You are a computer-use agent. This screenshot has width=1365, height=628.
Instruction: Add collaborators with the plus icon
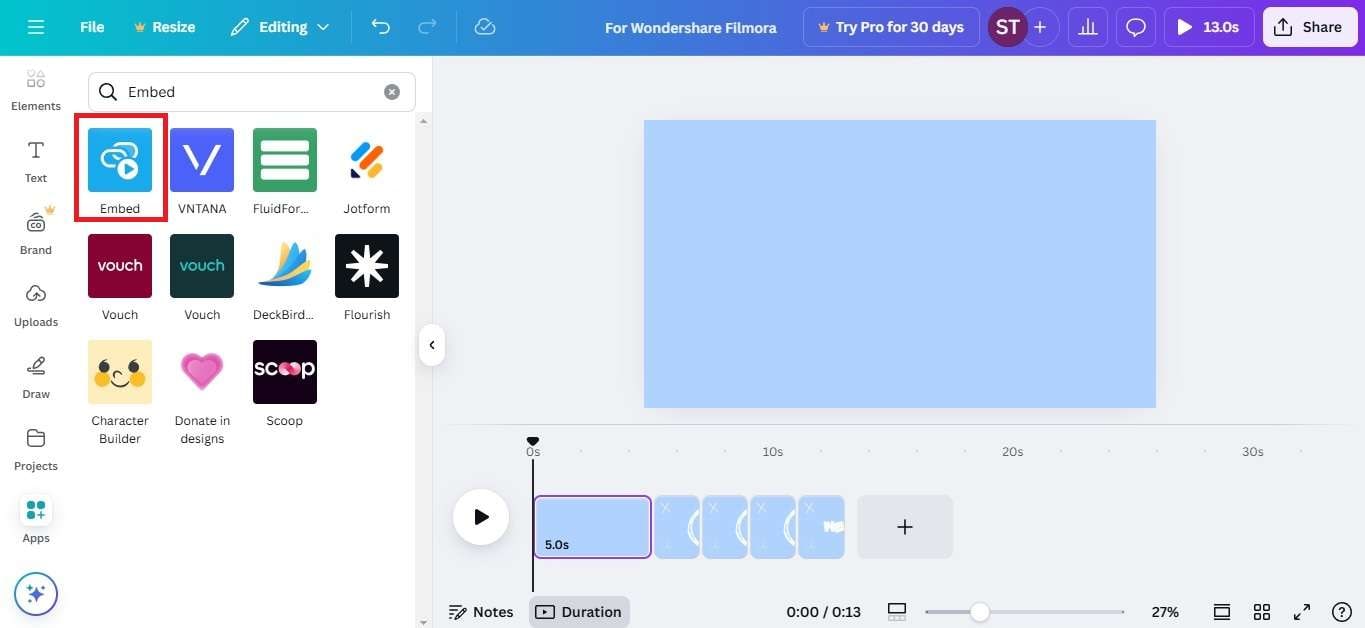pyautogui.click(x=1040, y=27)
